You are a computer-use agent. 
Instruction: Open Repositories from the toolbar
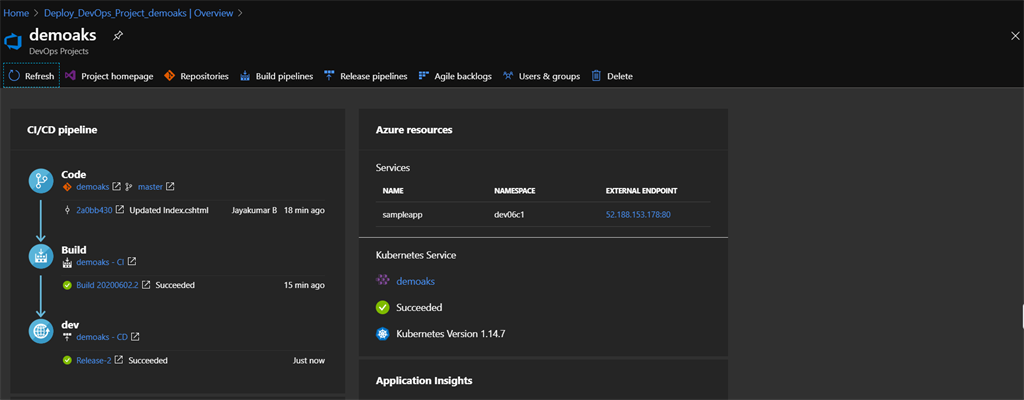[197, 76]
